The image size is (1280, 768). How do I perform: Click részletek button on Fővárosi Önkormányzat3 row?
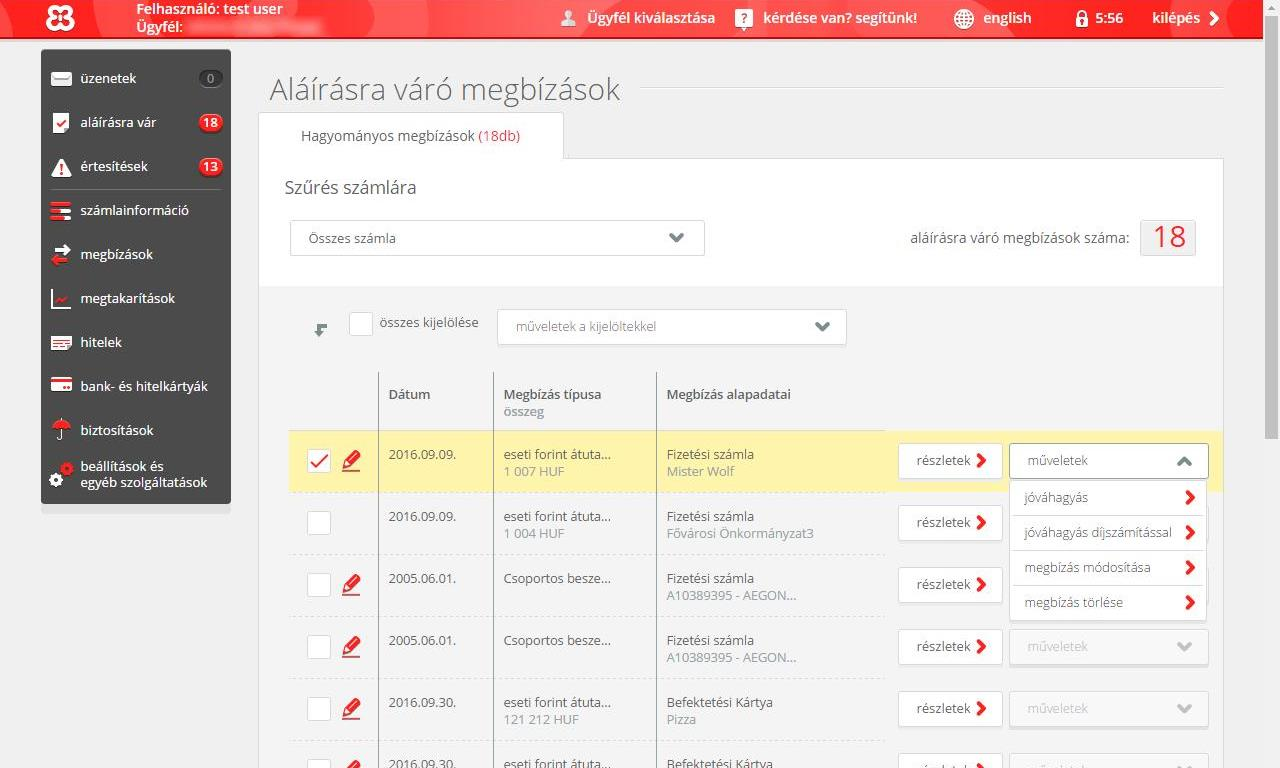click(950, 523)
